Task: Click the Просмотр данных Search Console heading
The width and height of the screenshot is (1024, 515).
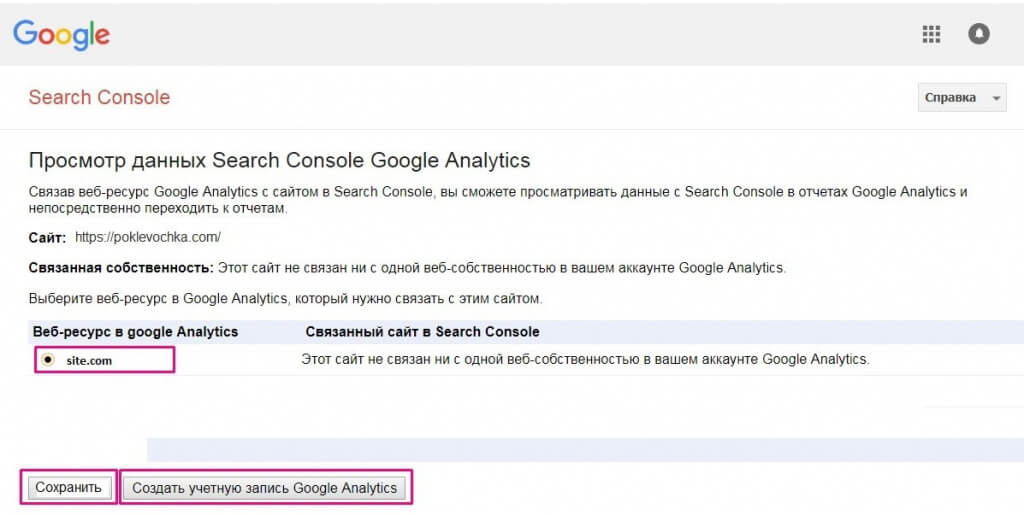Action: tap(279, 160)
